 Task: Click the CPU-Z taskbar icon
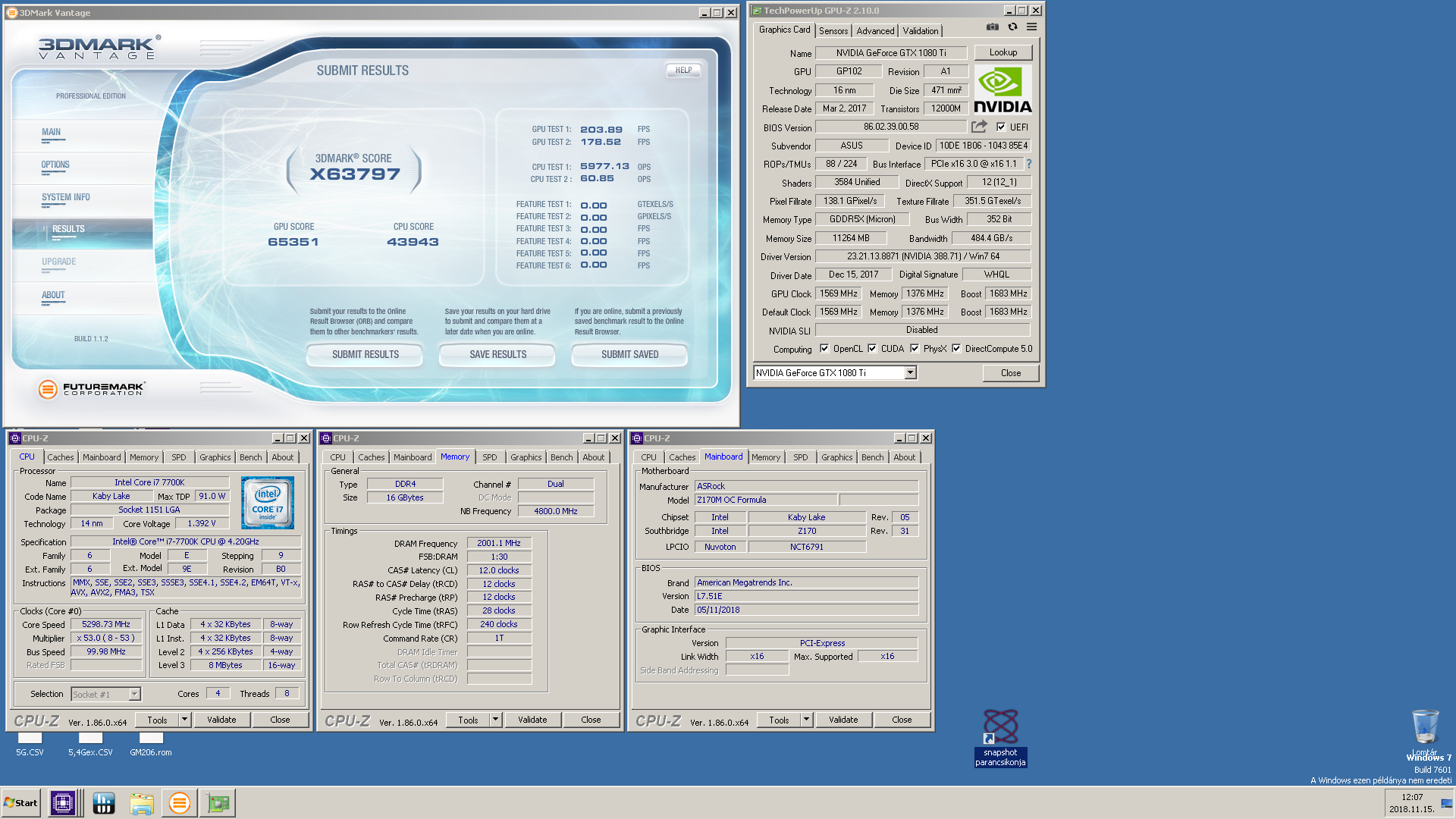point(63,802)
